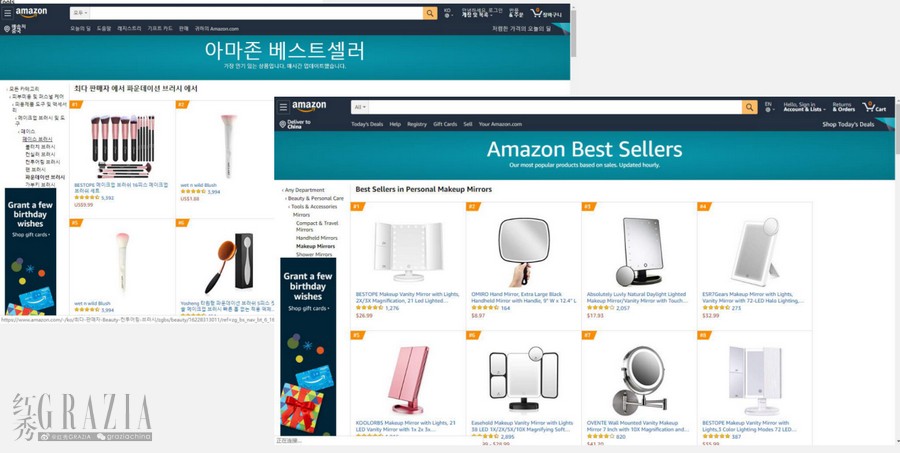Click the English window search input field
Screen dimensions: 900x453
tap(555, 107)
